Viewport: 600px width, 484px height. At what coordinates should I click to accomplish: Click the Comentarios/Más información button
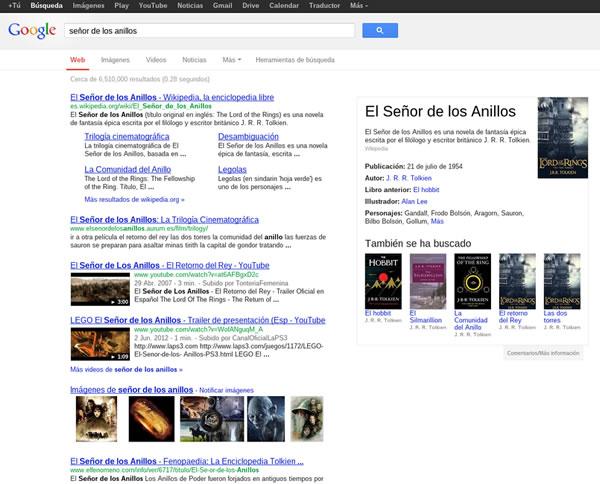pos(542,353)
